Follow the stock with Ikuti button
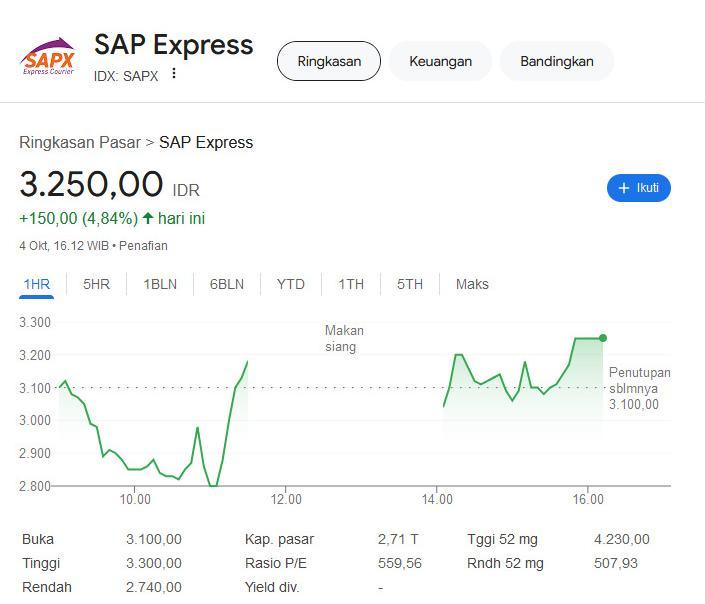 tap(638, 188)
